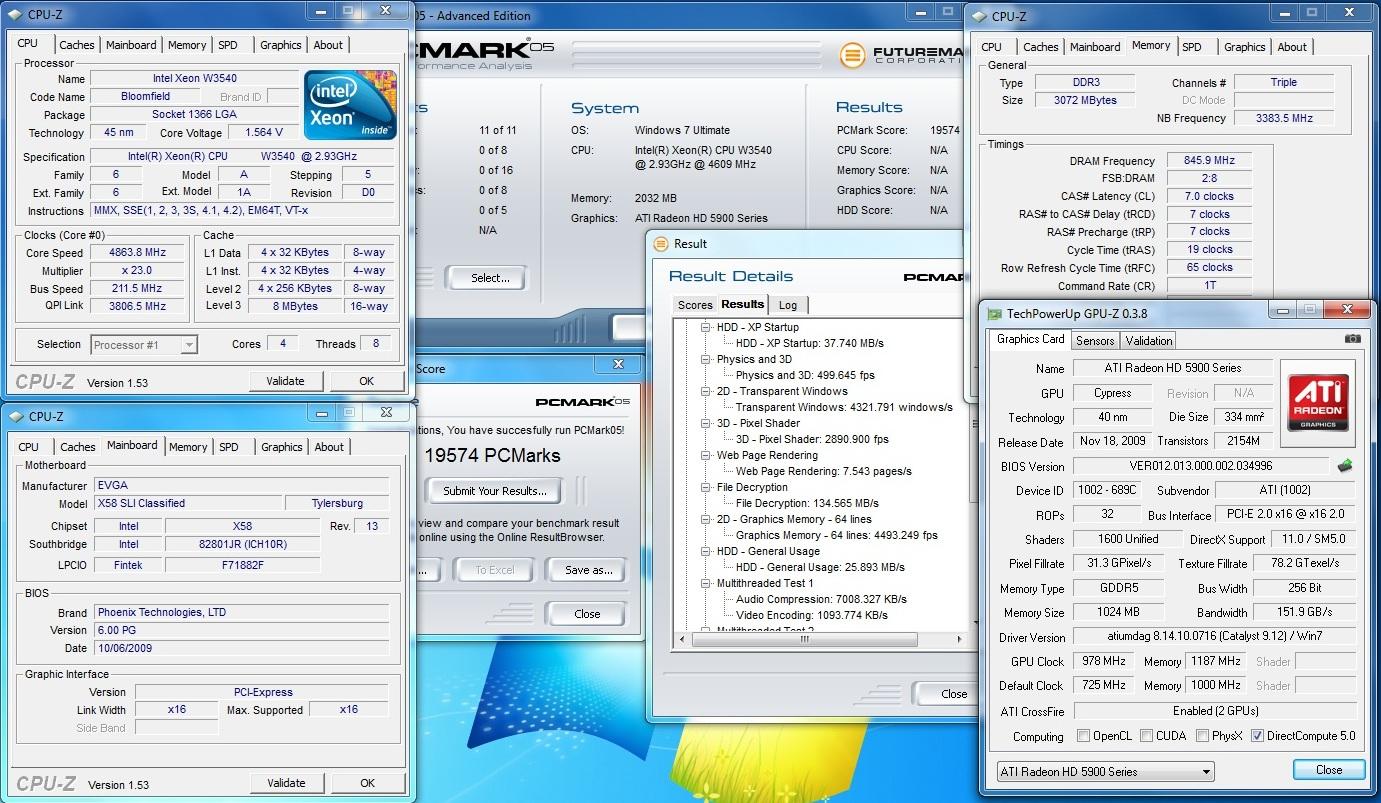Collapse the HDD - General Usage node
The width and height of the screenshot is (1381, 803).
[705, 551]
